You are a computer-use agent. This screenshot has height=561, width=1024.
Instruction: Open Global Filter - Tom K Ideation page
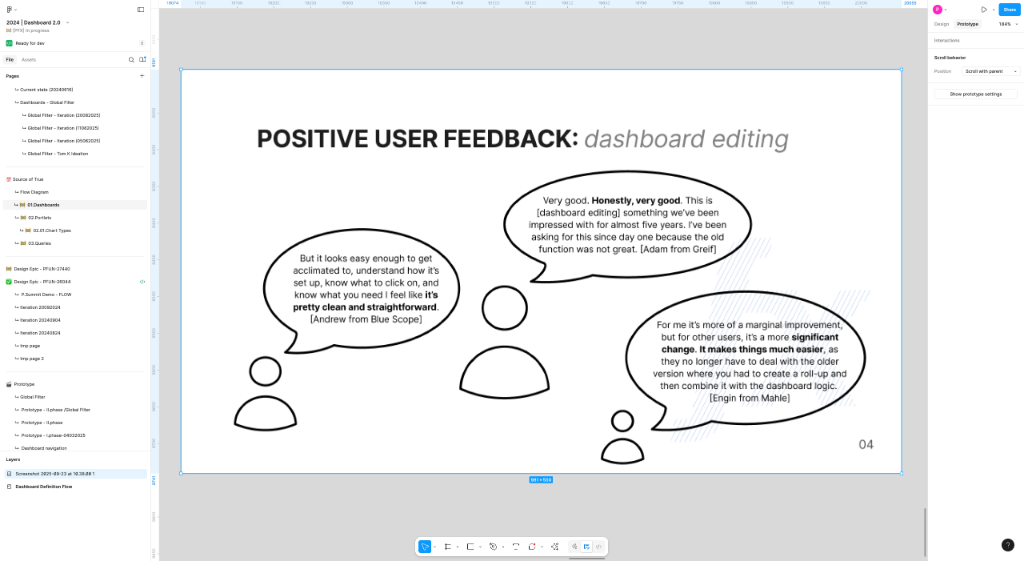pos(57,153)
